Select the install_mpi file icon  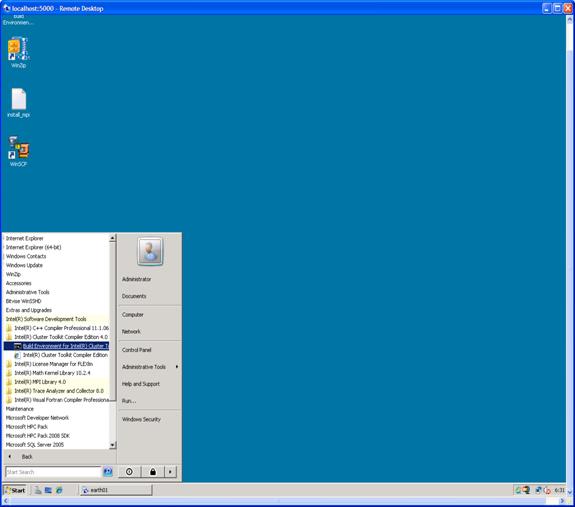(x=18, y=103)
